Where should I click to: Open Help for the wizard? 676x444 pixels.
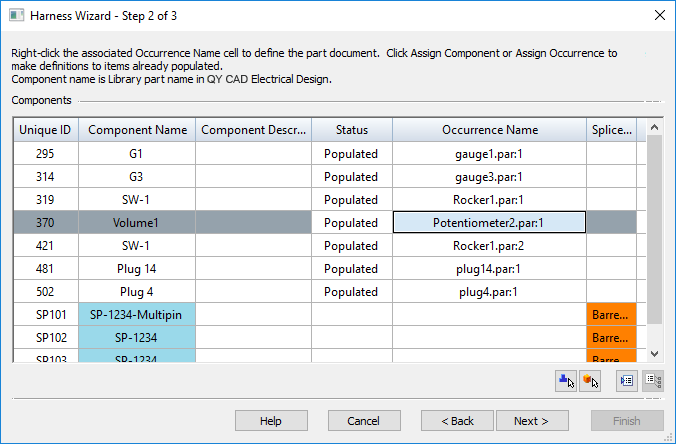pos(271,421)
